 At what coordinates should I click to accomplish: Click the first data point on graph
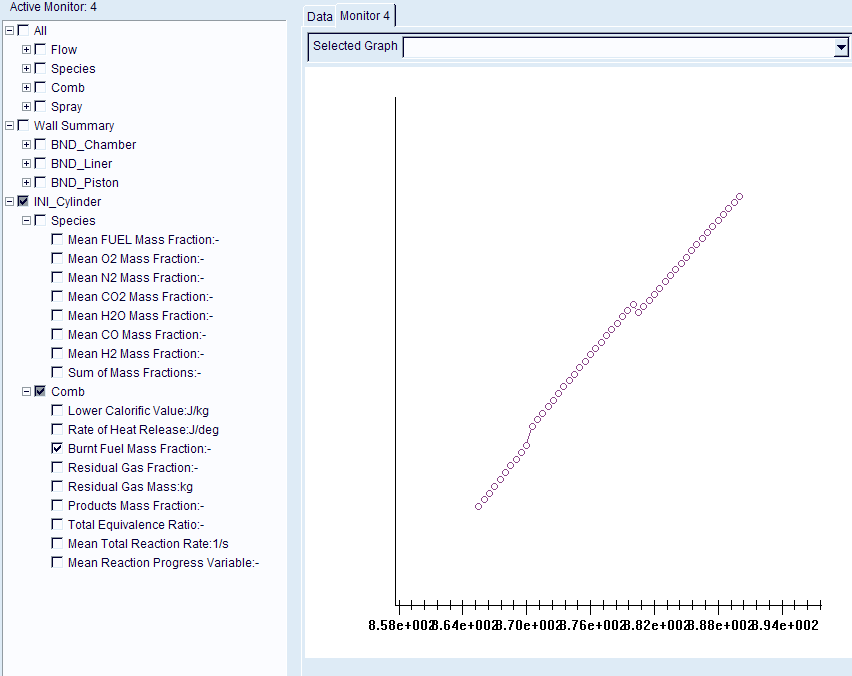pyautogui.click(x=479, y=506)
